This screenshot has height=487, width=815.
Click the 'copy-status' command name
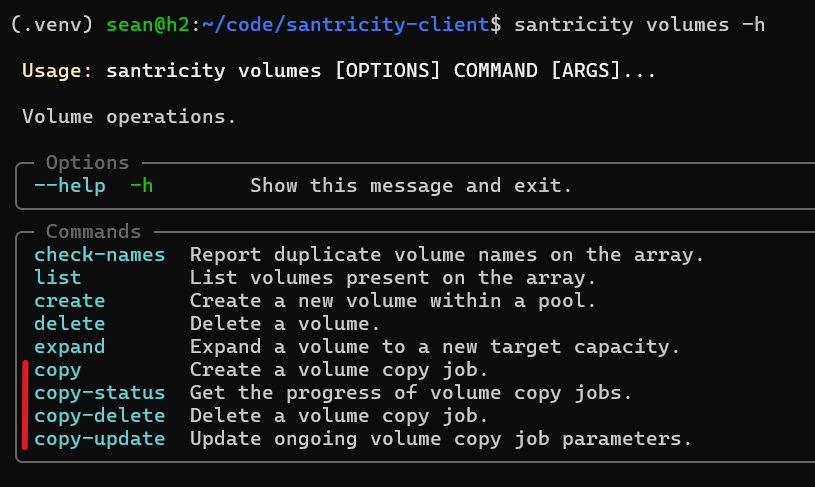tap(100, 393)
